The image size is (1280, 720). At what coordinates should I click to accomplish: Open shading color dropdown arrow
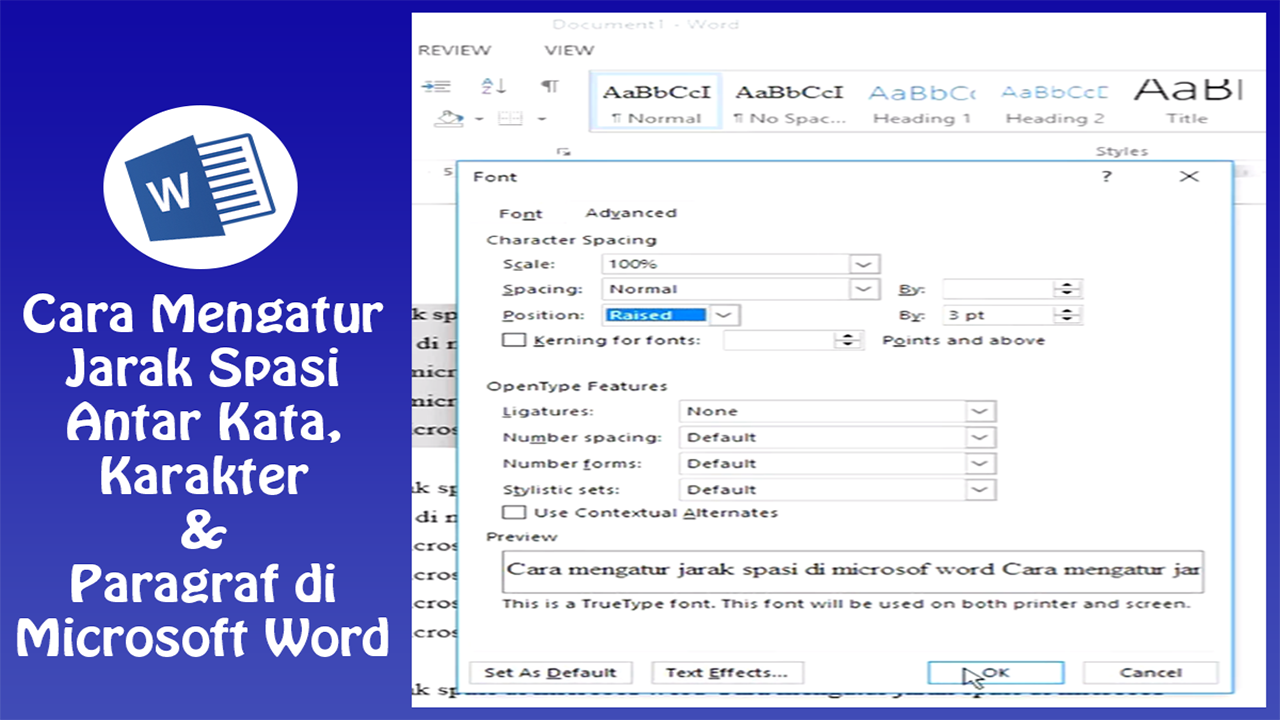click(478, 119)
